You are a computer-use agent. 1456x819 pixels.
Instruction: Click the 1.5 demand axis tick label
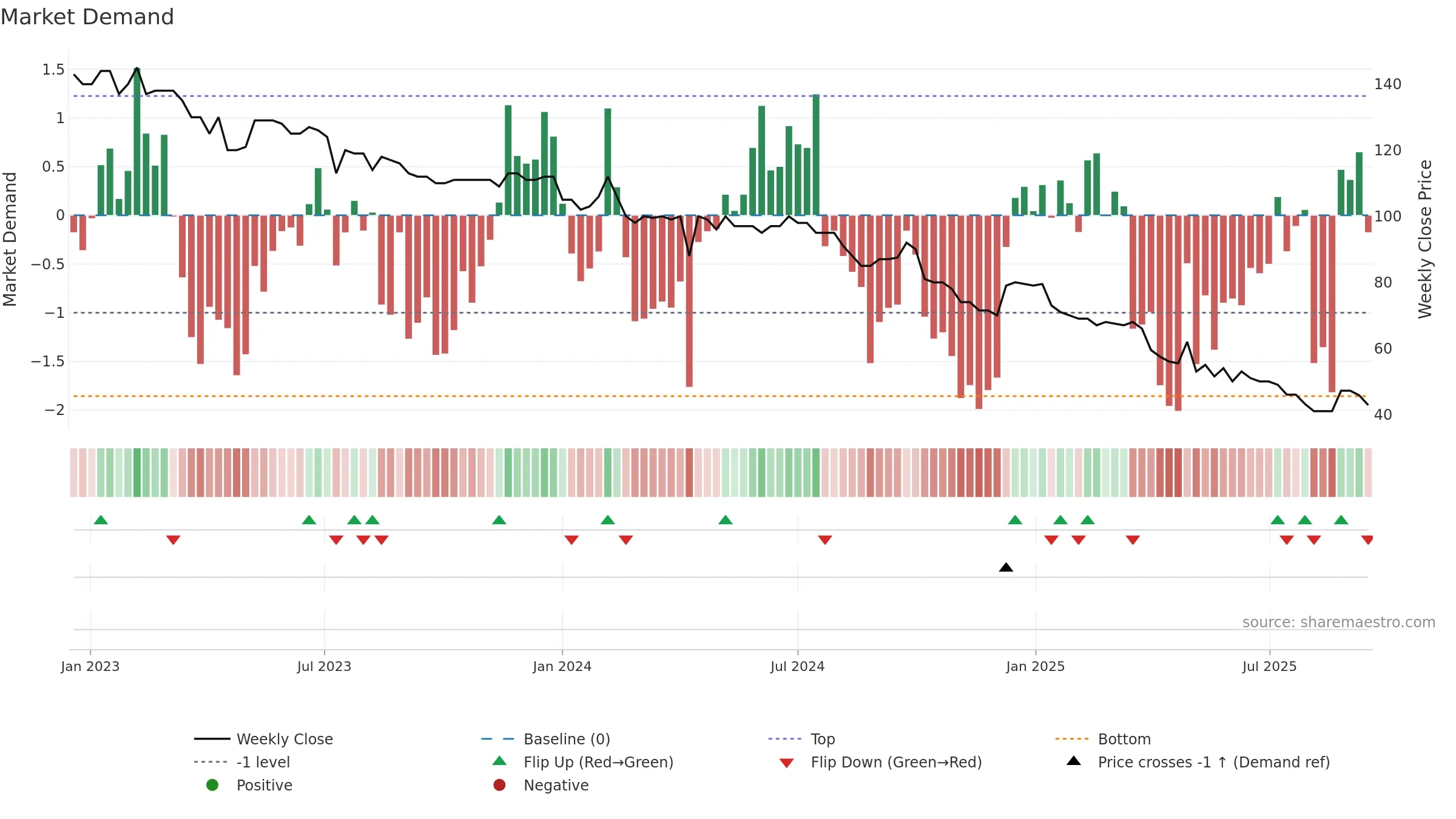53,69
